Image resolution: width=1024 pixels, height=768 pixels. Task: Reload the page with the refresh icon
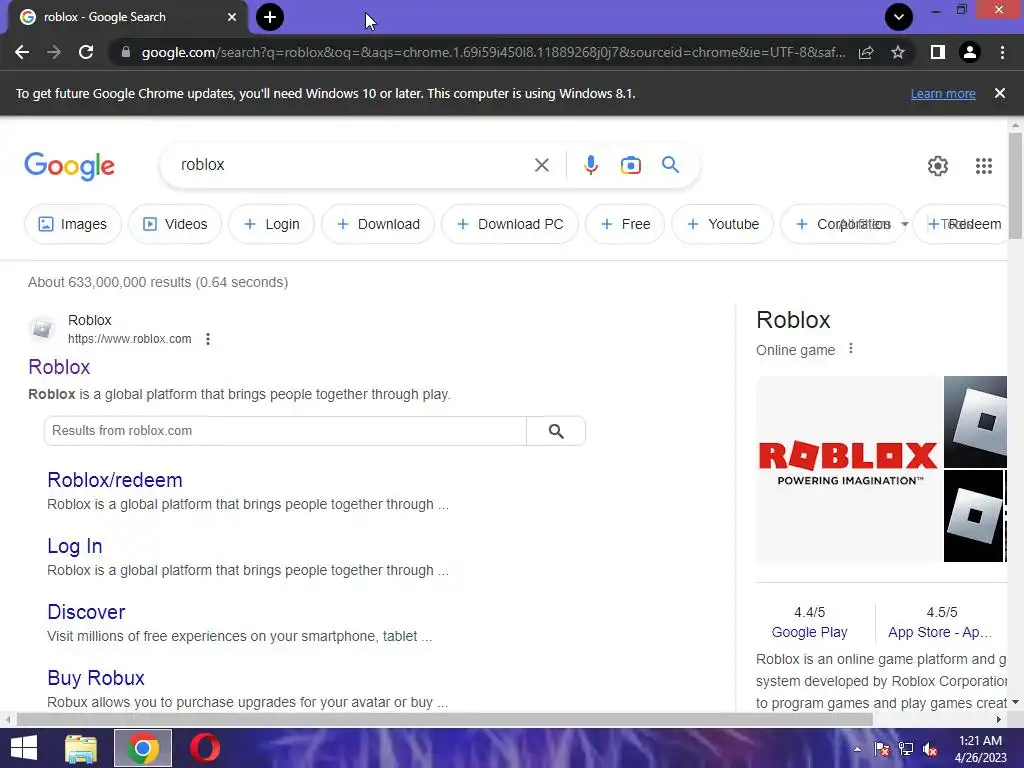coord(86,52)
